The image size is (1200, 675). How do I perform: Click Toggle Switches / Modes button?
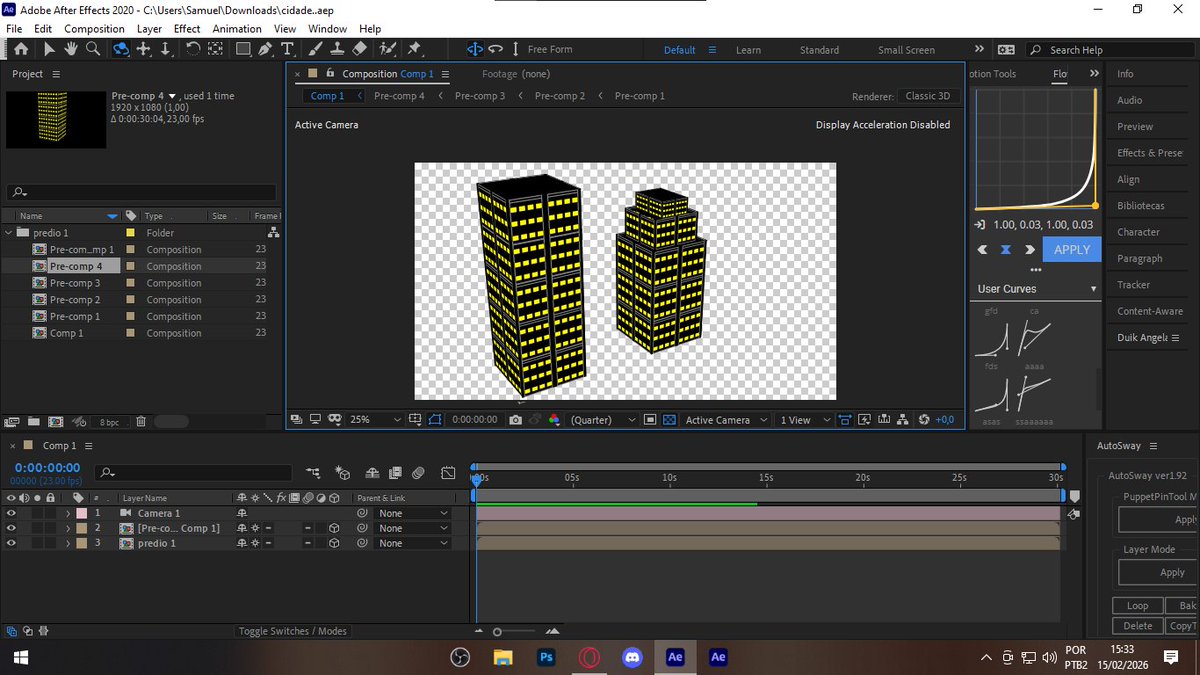click(x=292, y=631)
